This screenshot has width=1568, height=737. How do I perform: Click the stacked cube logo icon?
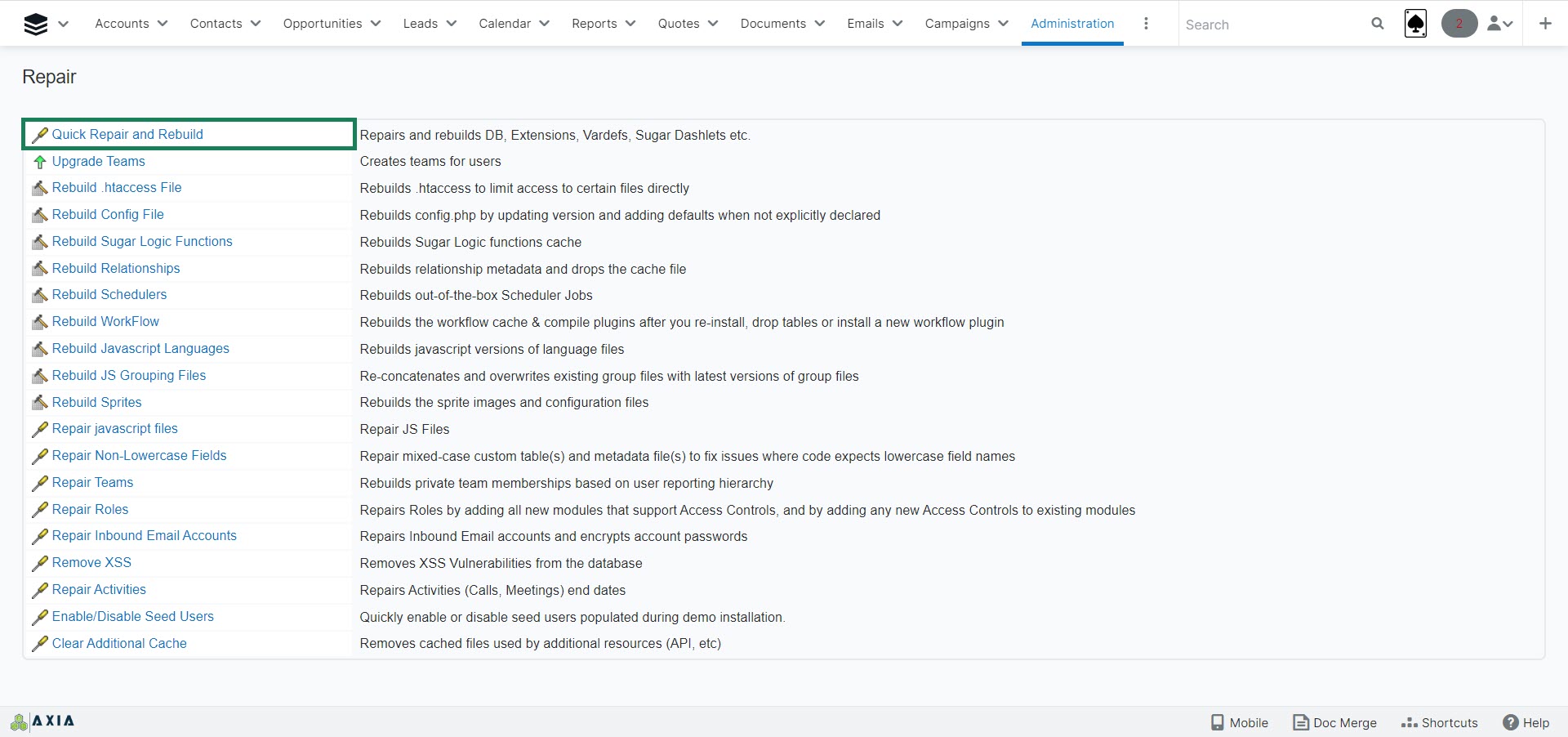pyautogui.click(x=36, y=25)
